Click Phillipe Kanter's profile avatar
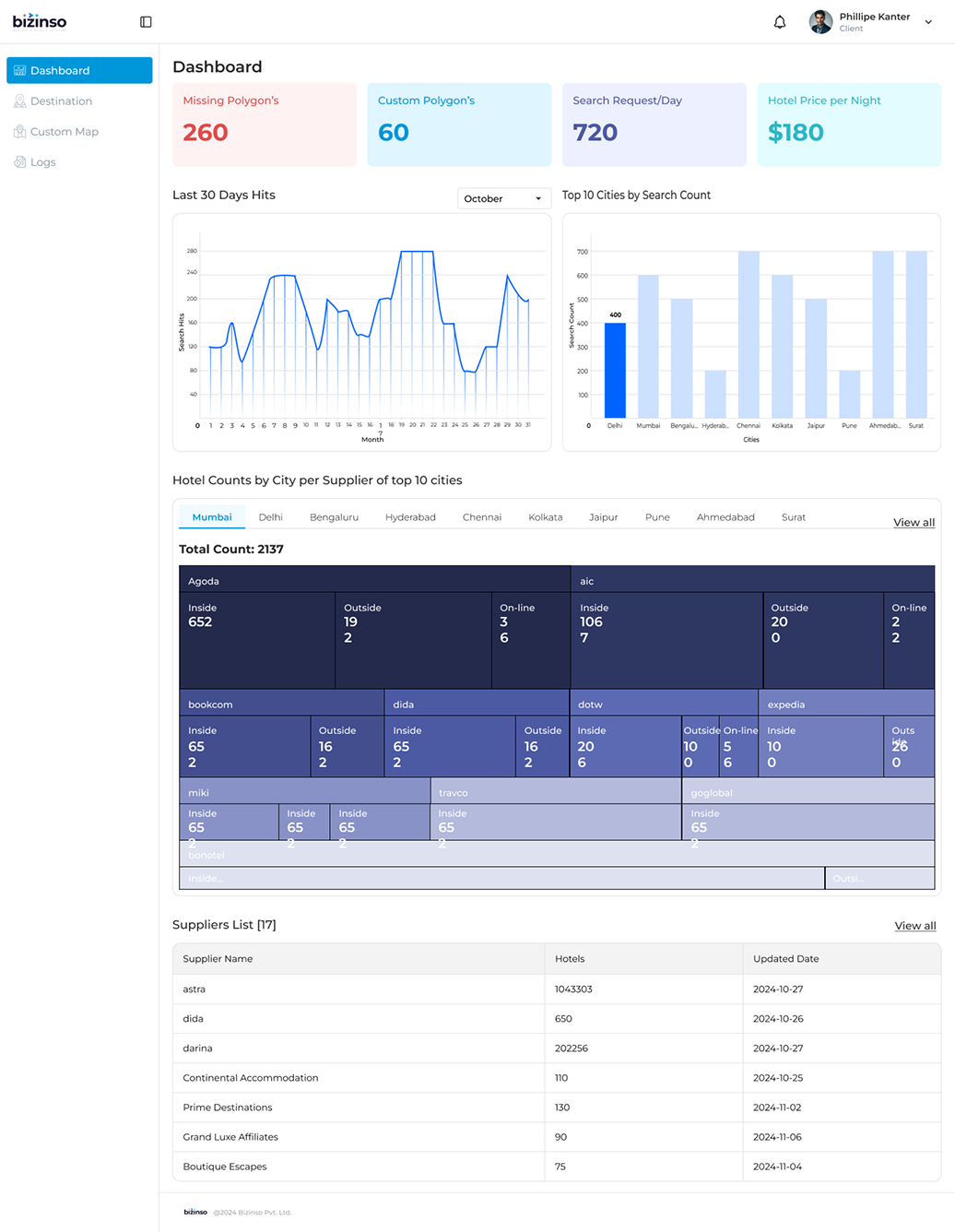The width and height of the screenshot is (955, 1232). (x=820, y=21)
